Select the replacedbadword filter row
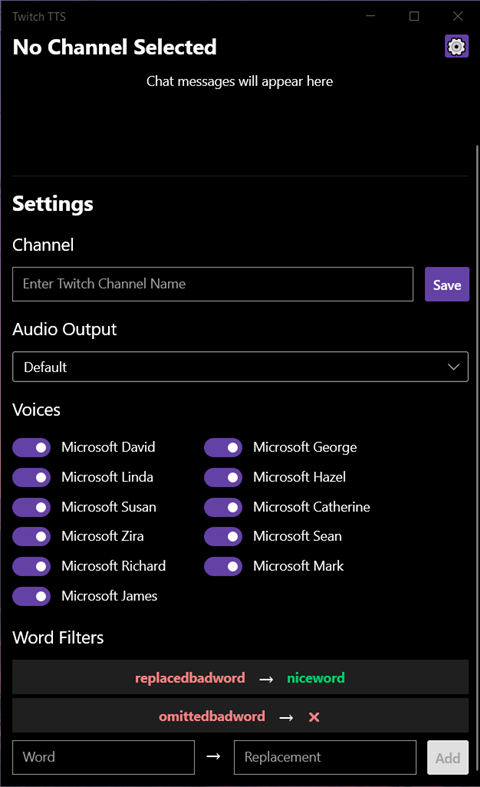Image resolution: width=480 pixels, height=787 pixels. [x=241, y=678]
